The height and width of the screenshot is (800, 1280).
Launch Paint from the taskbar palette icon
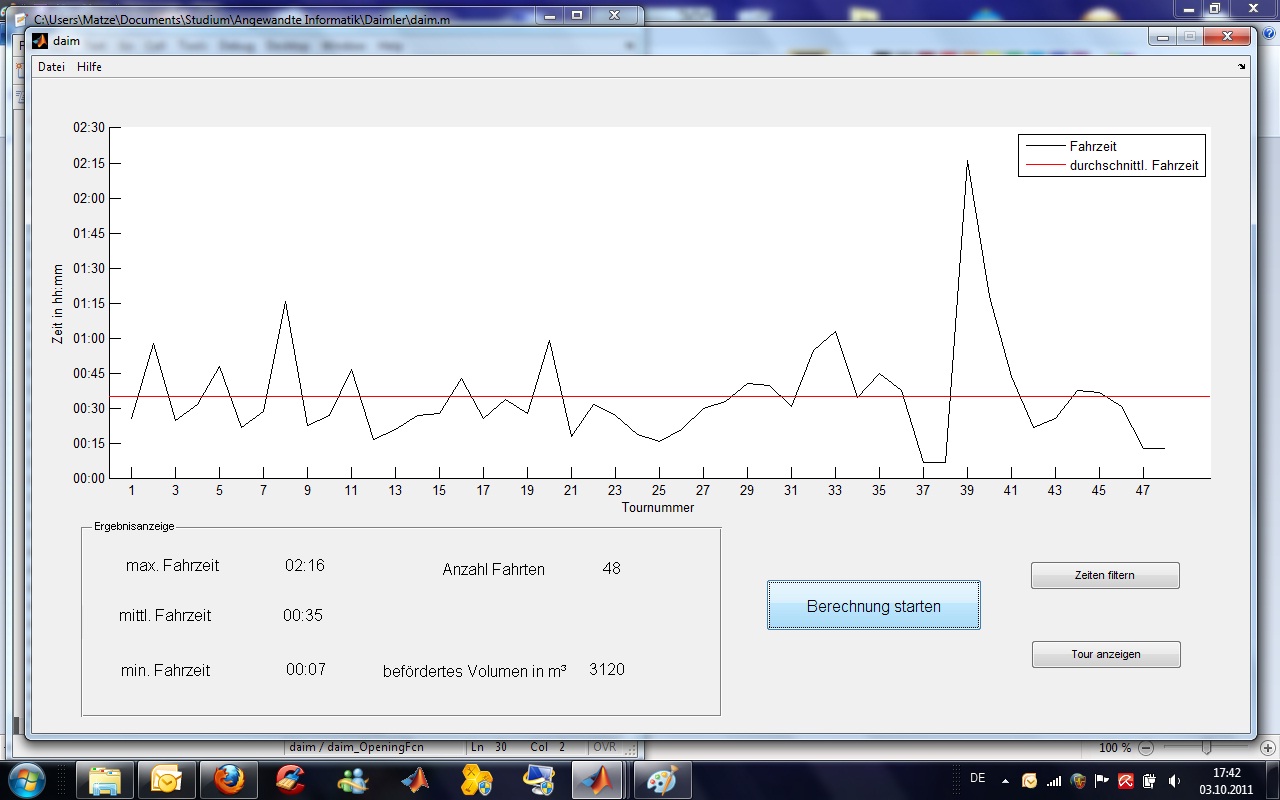click(660, 780)
